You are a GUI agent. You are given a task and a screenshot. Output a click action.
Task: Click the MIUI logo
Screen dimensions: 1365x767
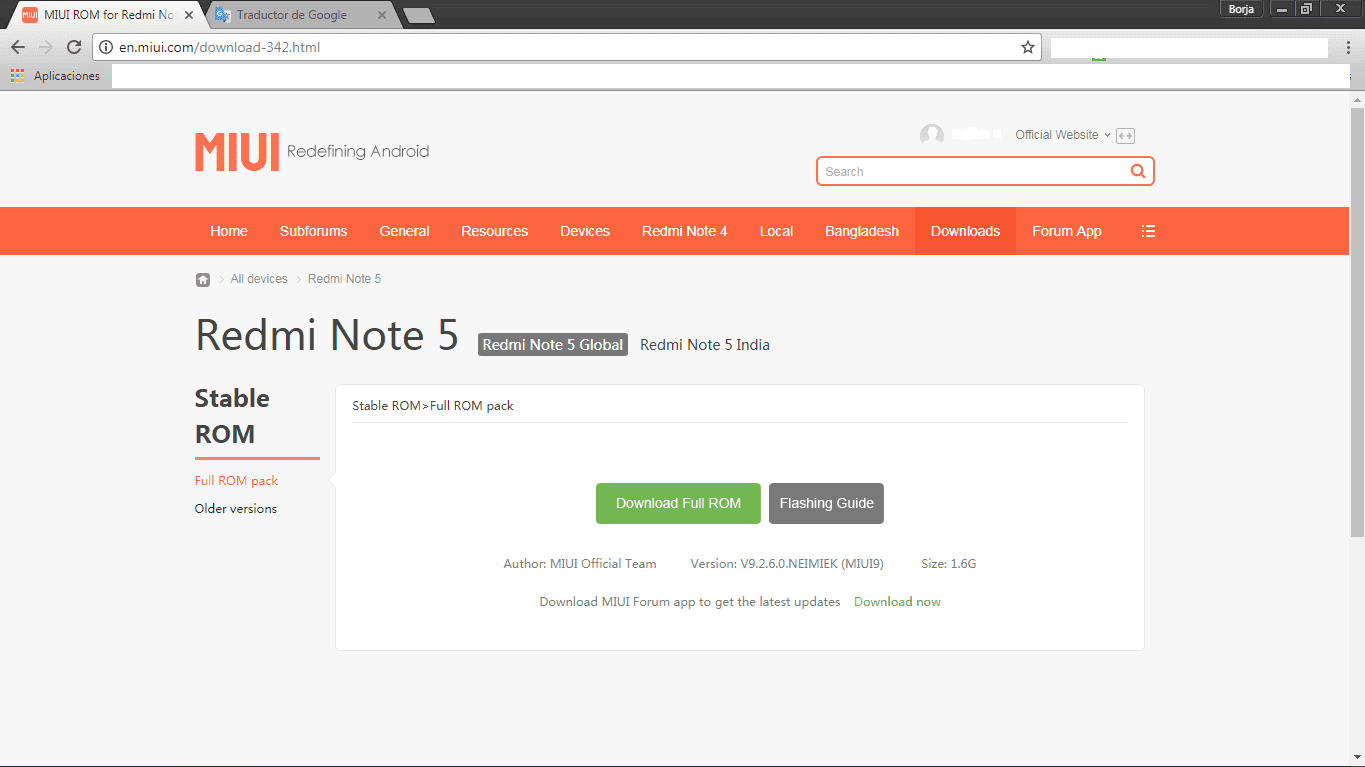click(x=237, y=152)
